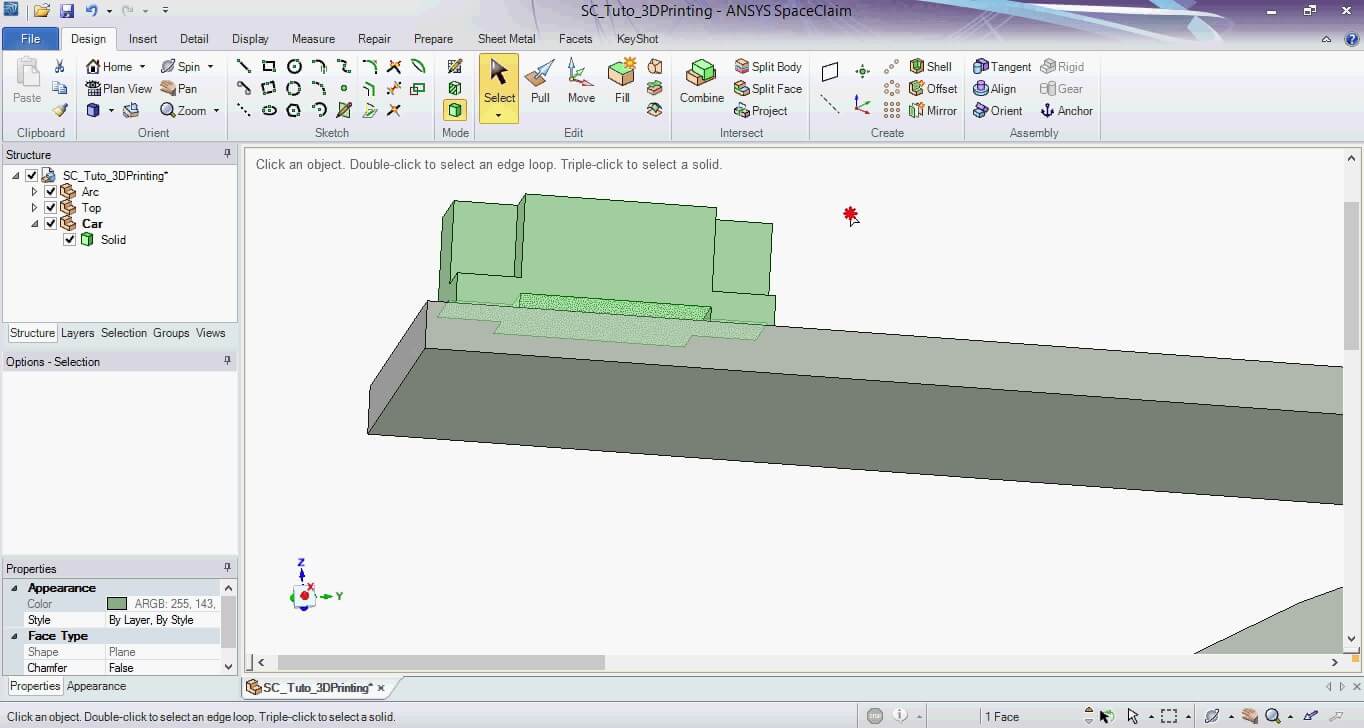Click the Fill tool icon

[x=622, y=80]
